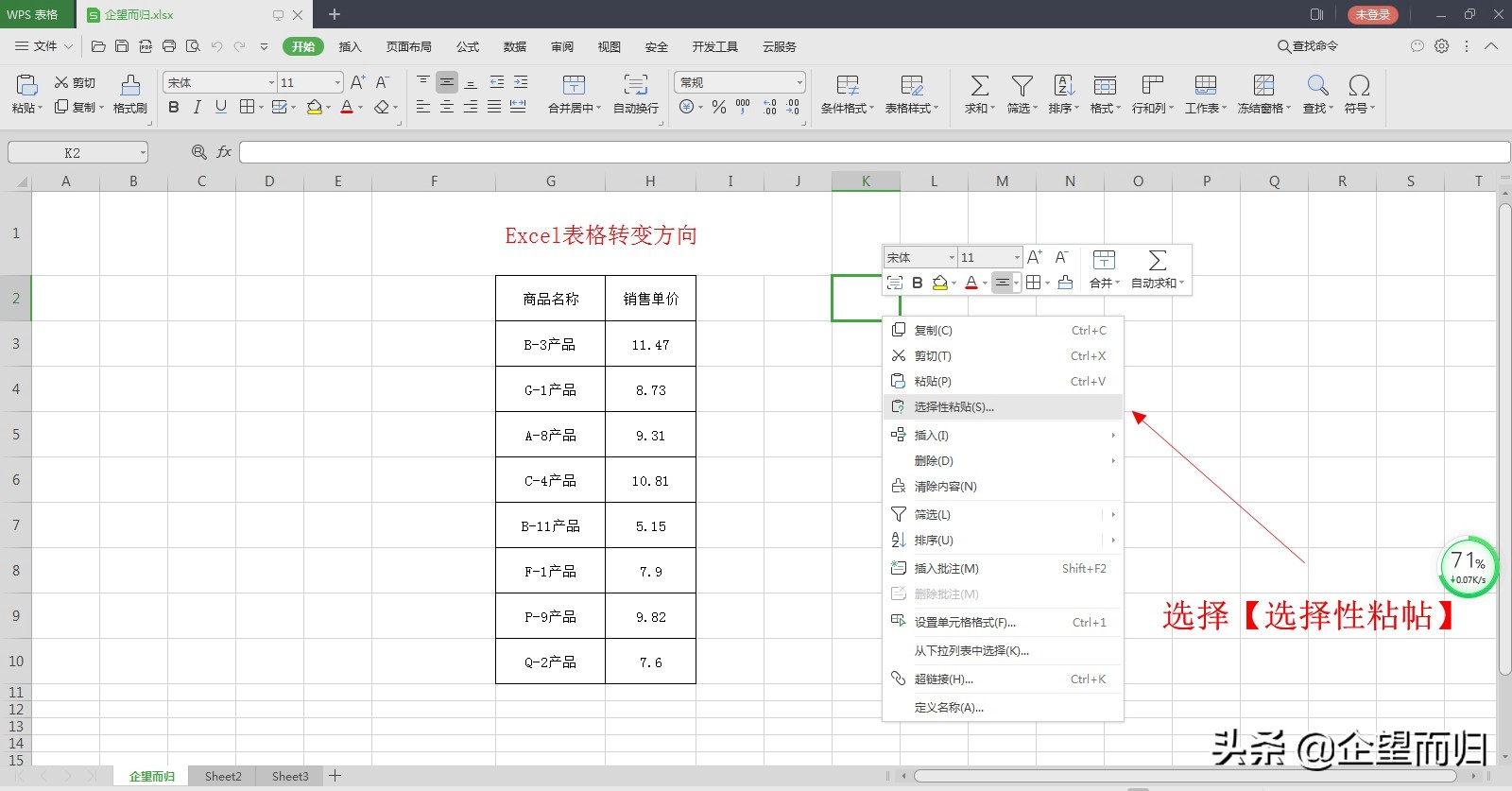Click the Freeze Panes (冻结窗格) icon
1512x791 pixels.
click(x=1264, y=86)
